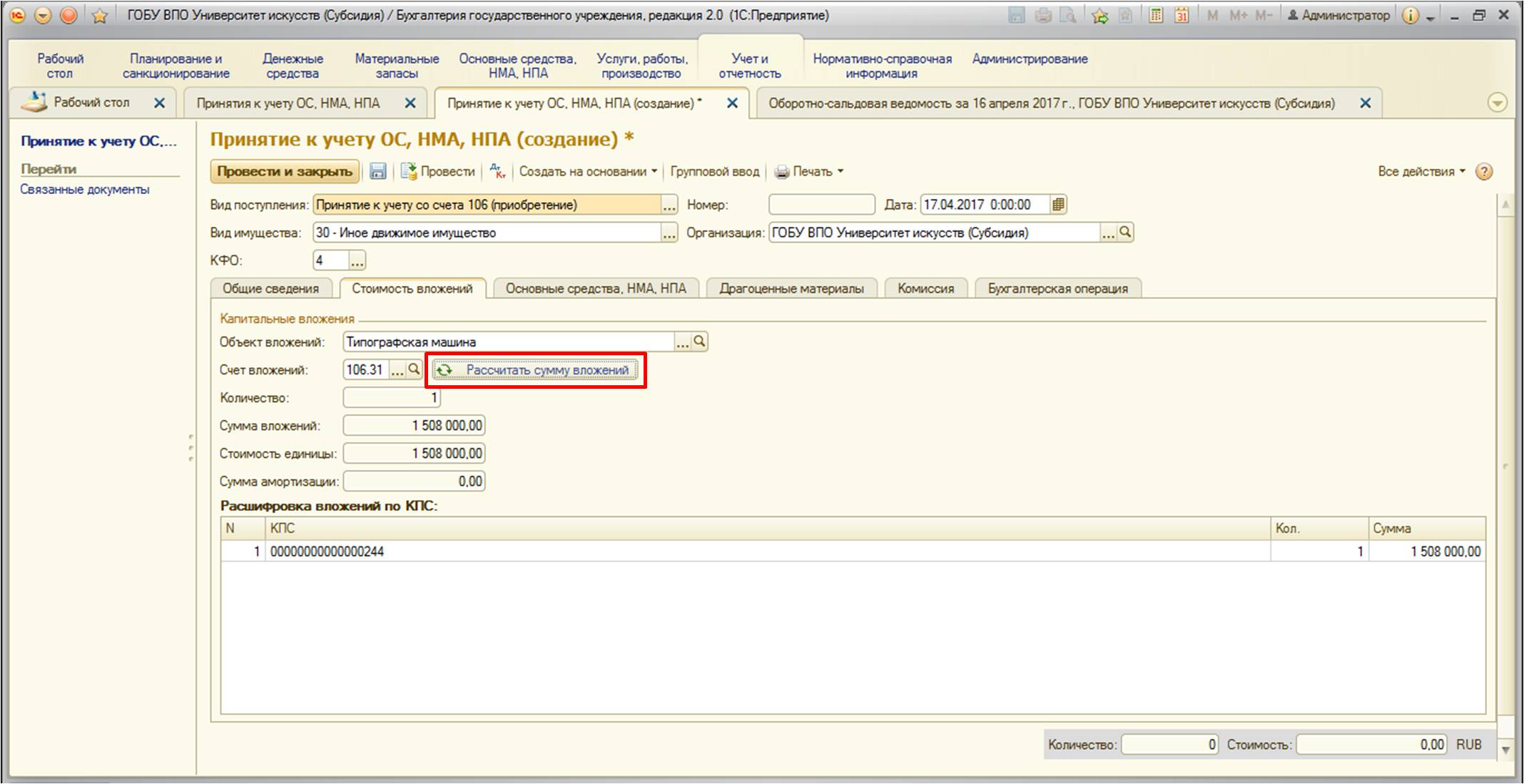1524x784 pixels.
Task: Click the help question mark icon
Action: tap(1484, 171)
